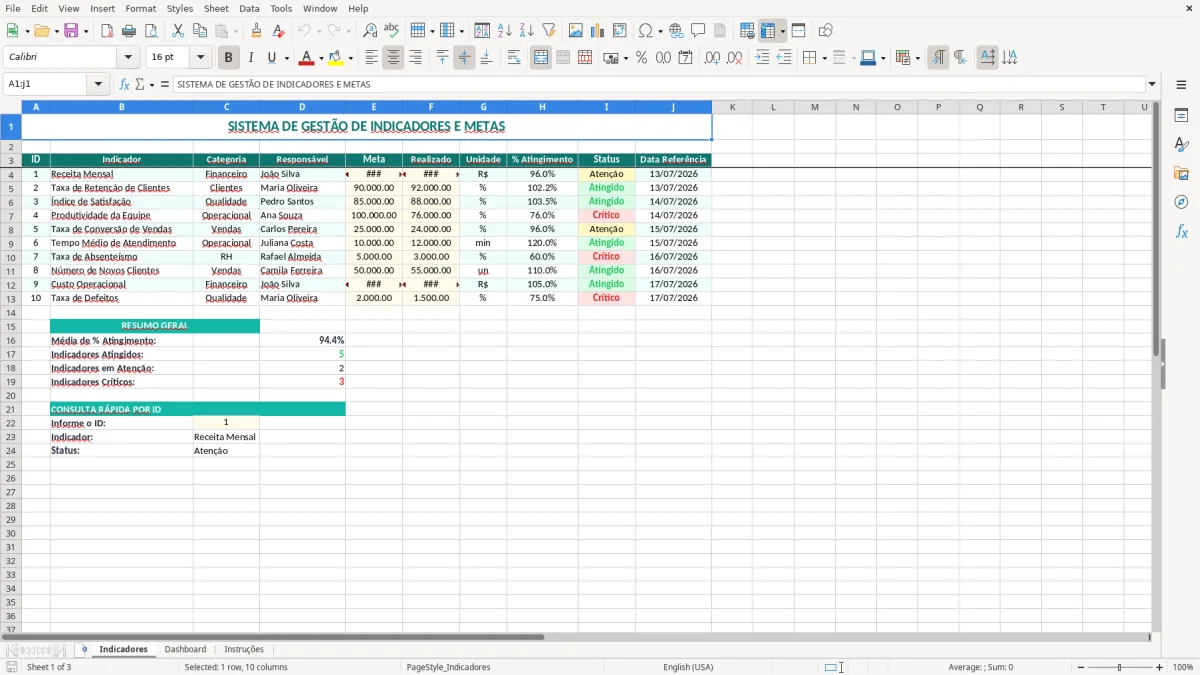The width and height of the screenshot is (1200, 675).
Task: Toggle print preview icon
Action: [149, 31]
